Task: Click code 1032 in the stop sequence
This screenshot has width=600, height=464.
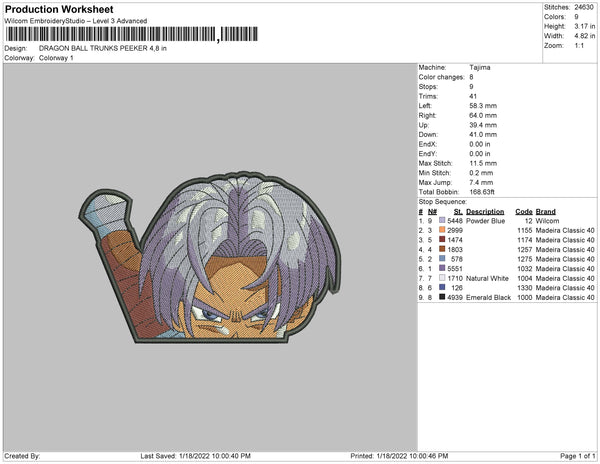Action: 525,269
